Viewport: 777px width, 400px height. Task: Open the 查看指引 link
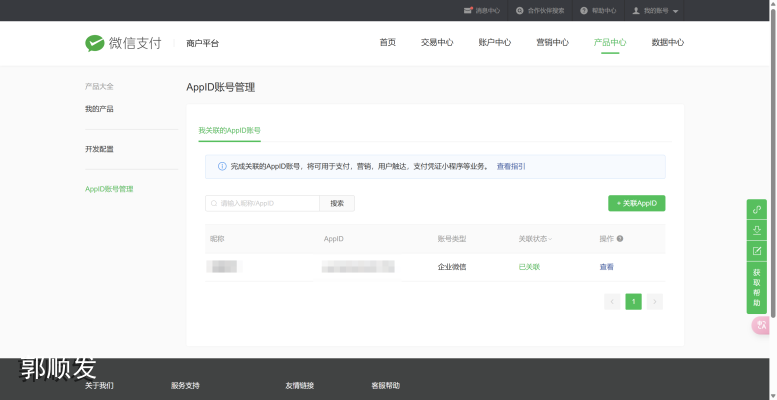[511, 167]
